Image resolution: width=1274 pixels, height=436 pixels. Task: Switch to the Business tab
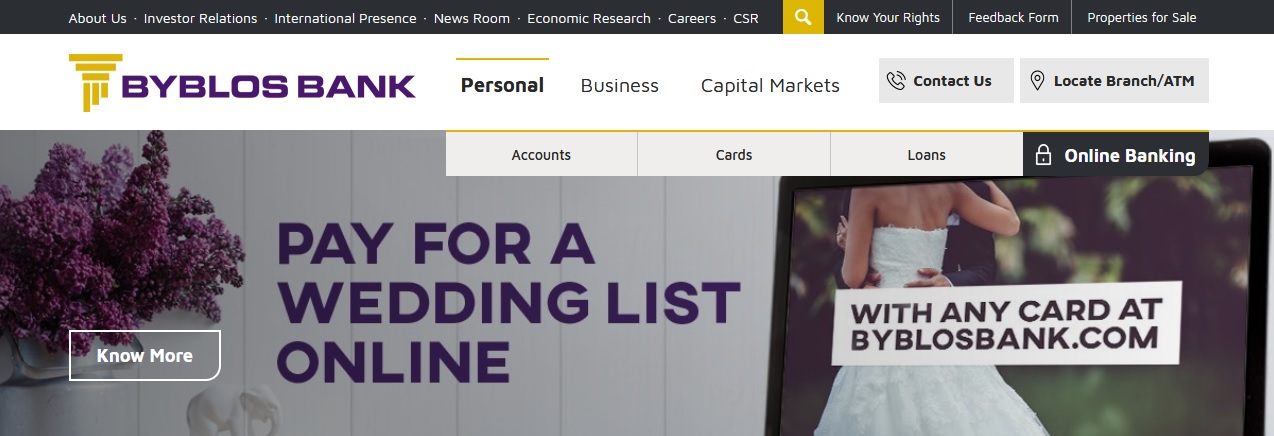click(x=619, y=85)
